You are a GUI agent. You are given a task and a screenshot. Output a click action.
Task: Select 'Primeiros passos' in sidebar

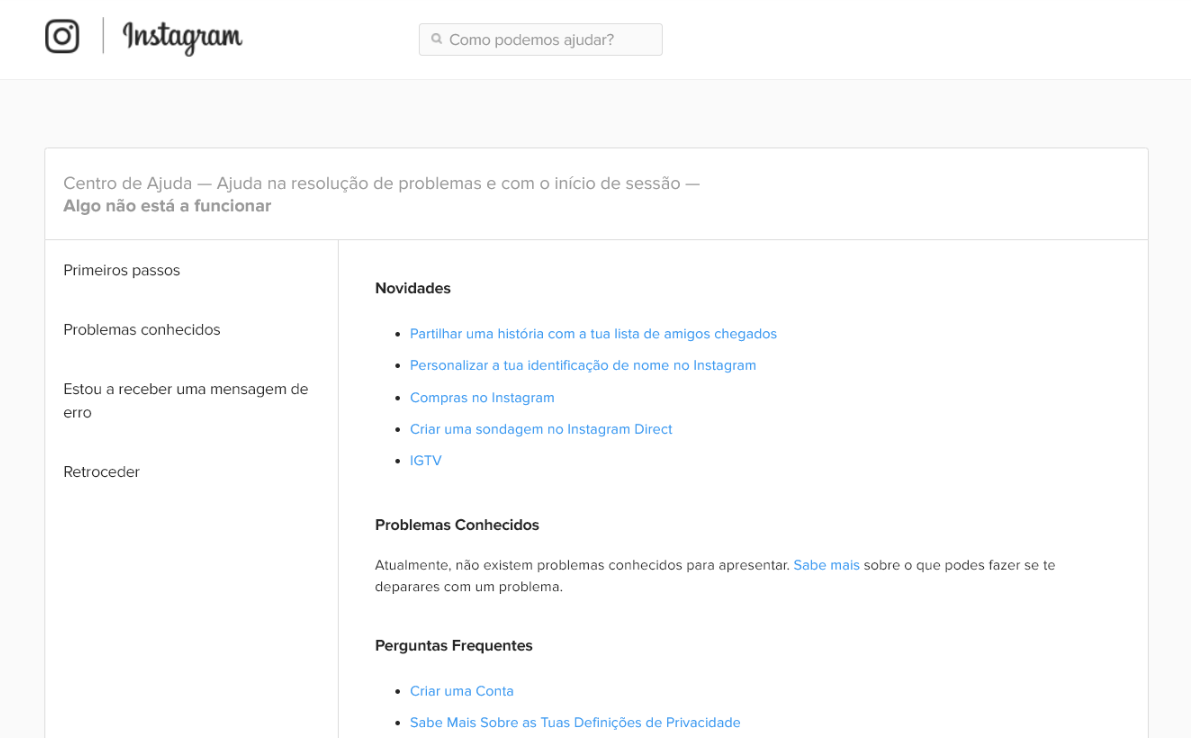point(122,270)
